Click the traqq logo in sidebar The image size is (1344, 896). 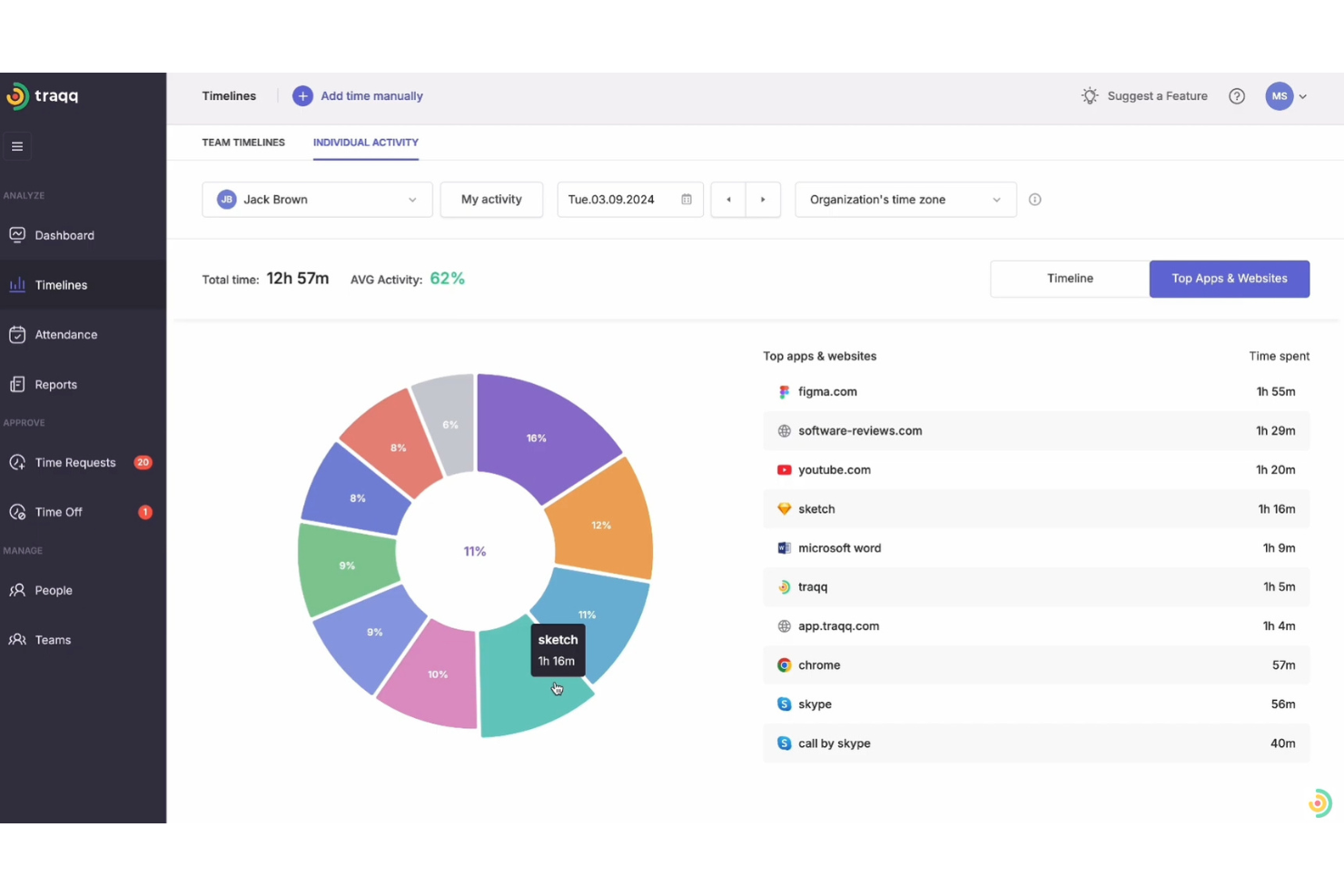(43, 95)
